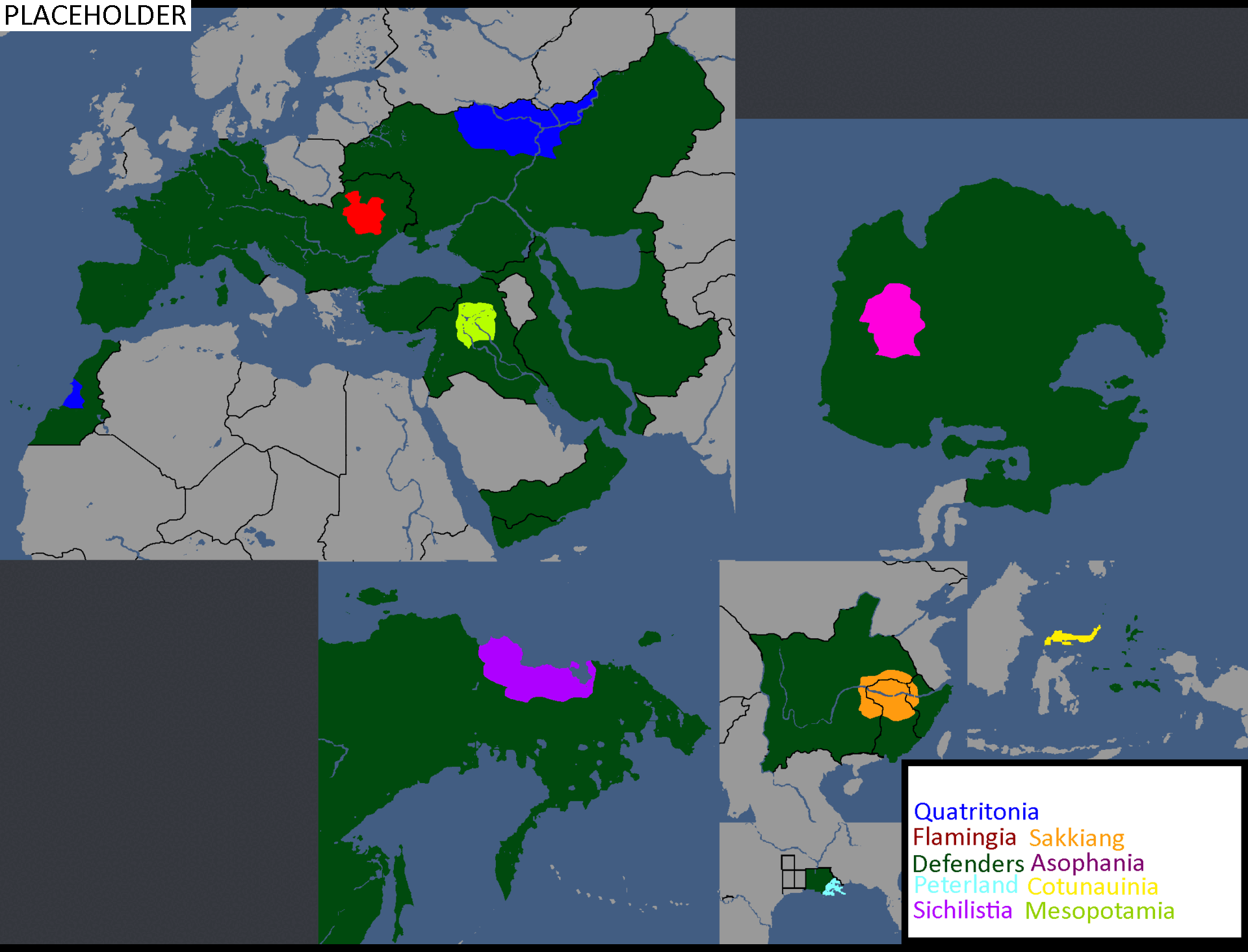Click the Cotunauinia legend label
1248x952 pixels.
[x=1093, y=886]
